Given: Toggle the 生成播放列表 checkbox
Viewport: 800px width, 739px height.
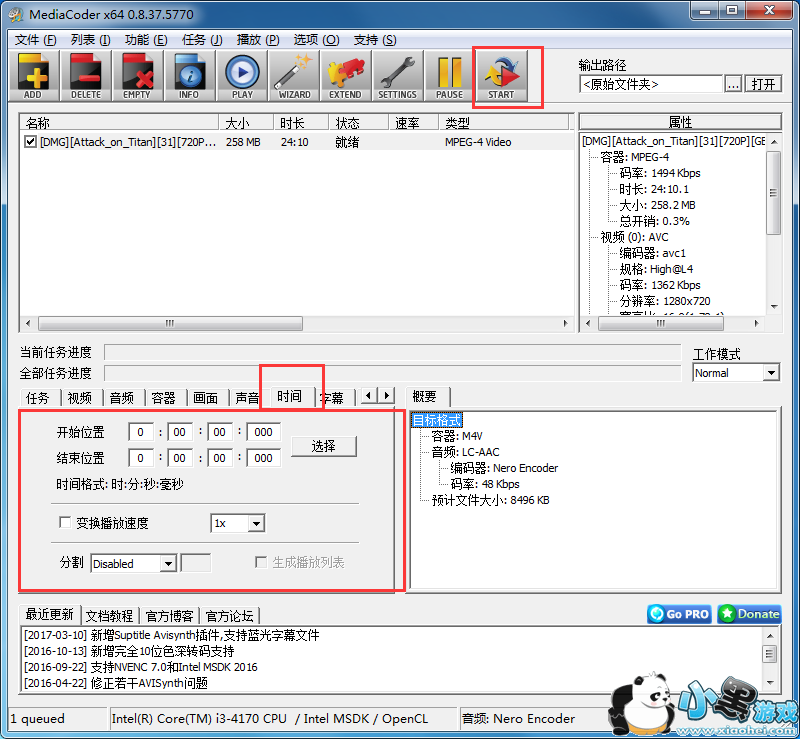Looking at the screenshot, I should pyautogui.click(x=261, y=563).
